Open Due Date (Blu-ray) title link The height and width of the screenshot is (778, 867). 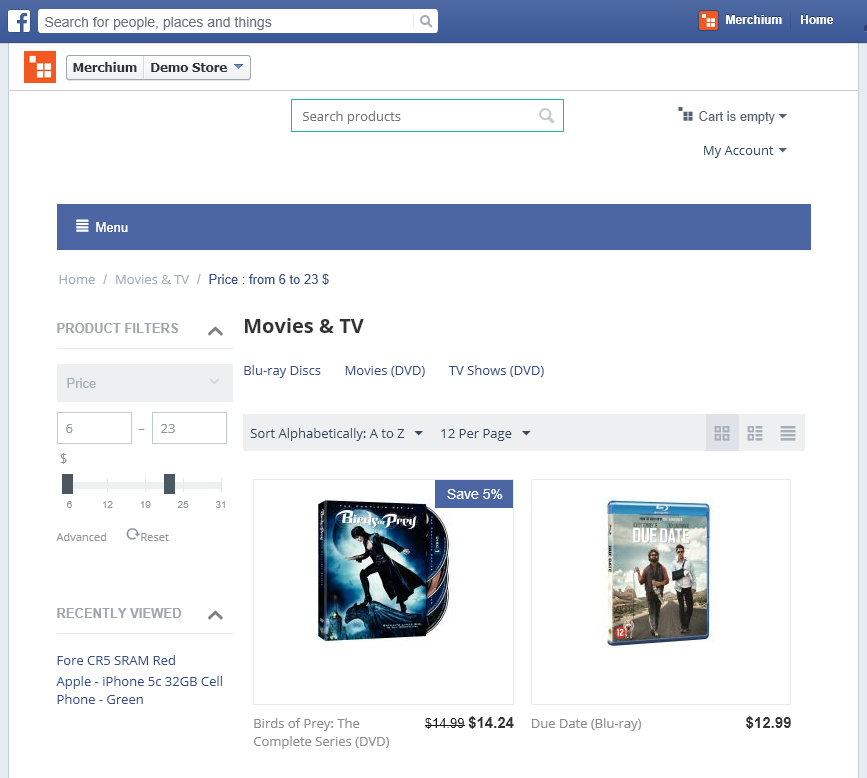[x=586, y=723]
